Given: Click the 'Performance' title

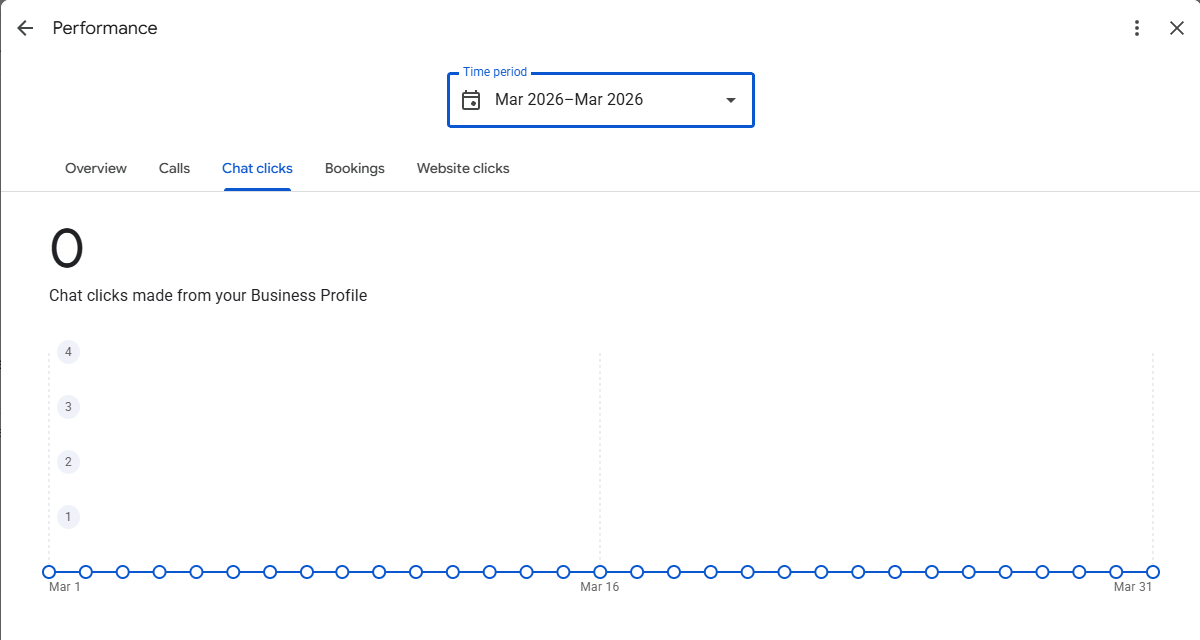Looking at the screenshot, I should coord(105,28).
